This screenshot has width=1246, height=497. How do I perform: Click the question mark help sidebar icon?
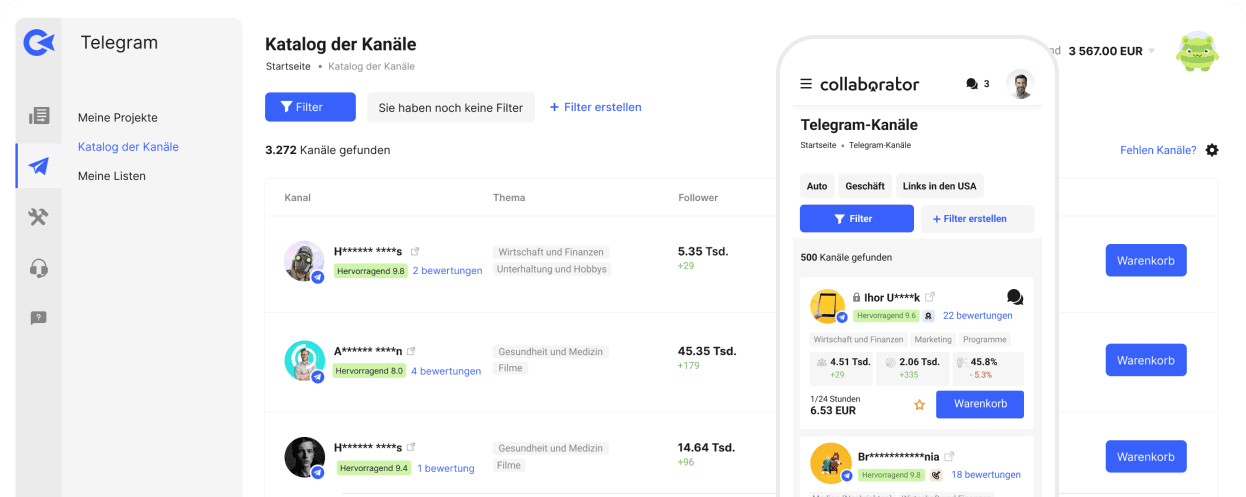39,318
